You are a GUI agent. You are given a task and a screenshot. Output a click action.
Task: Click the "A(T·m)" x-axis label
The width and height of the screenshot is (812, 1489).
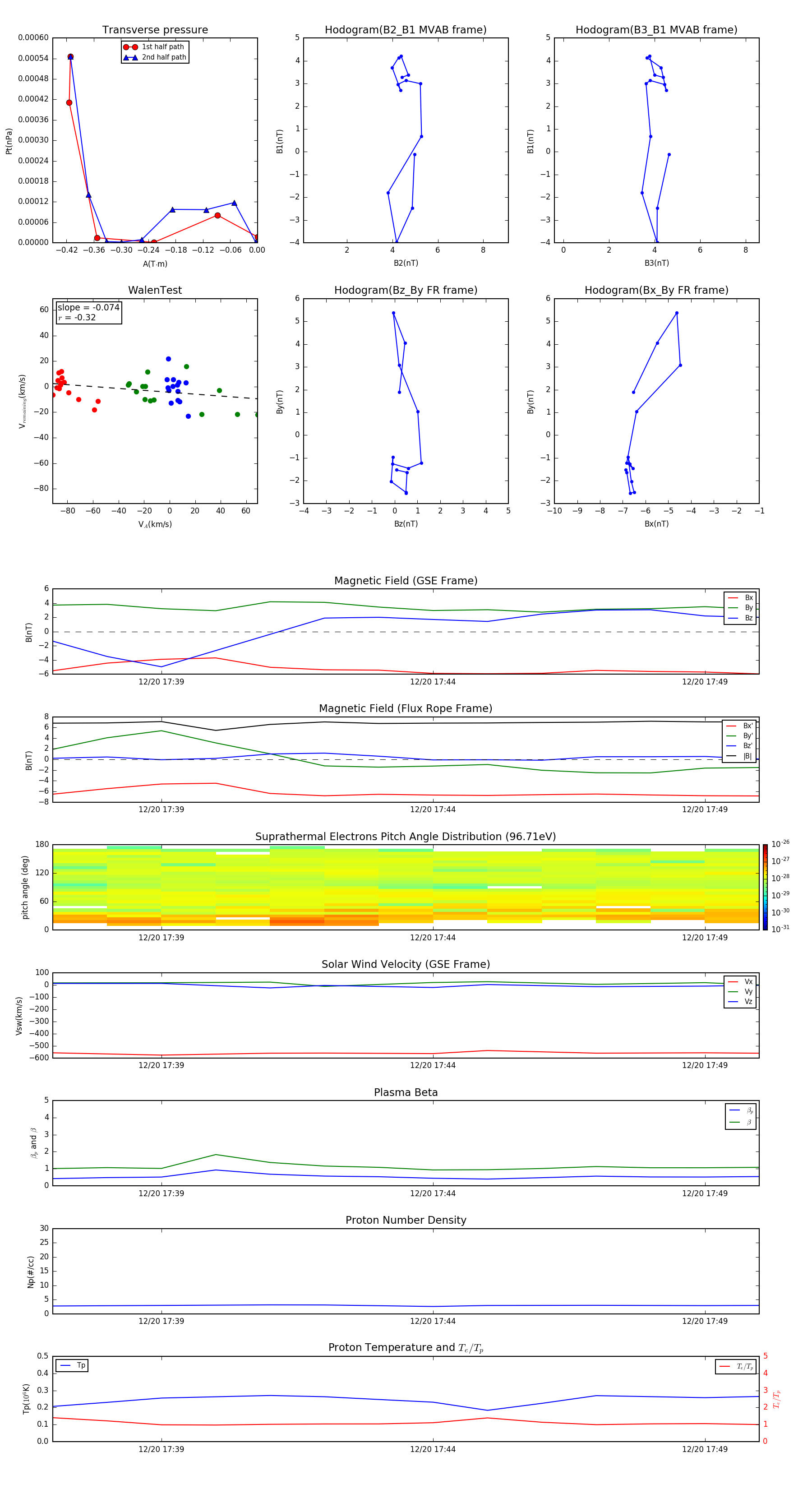(155, 264)
